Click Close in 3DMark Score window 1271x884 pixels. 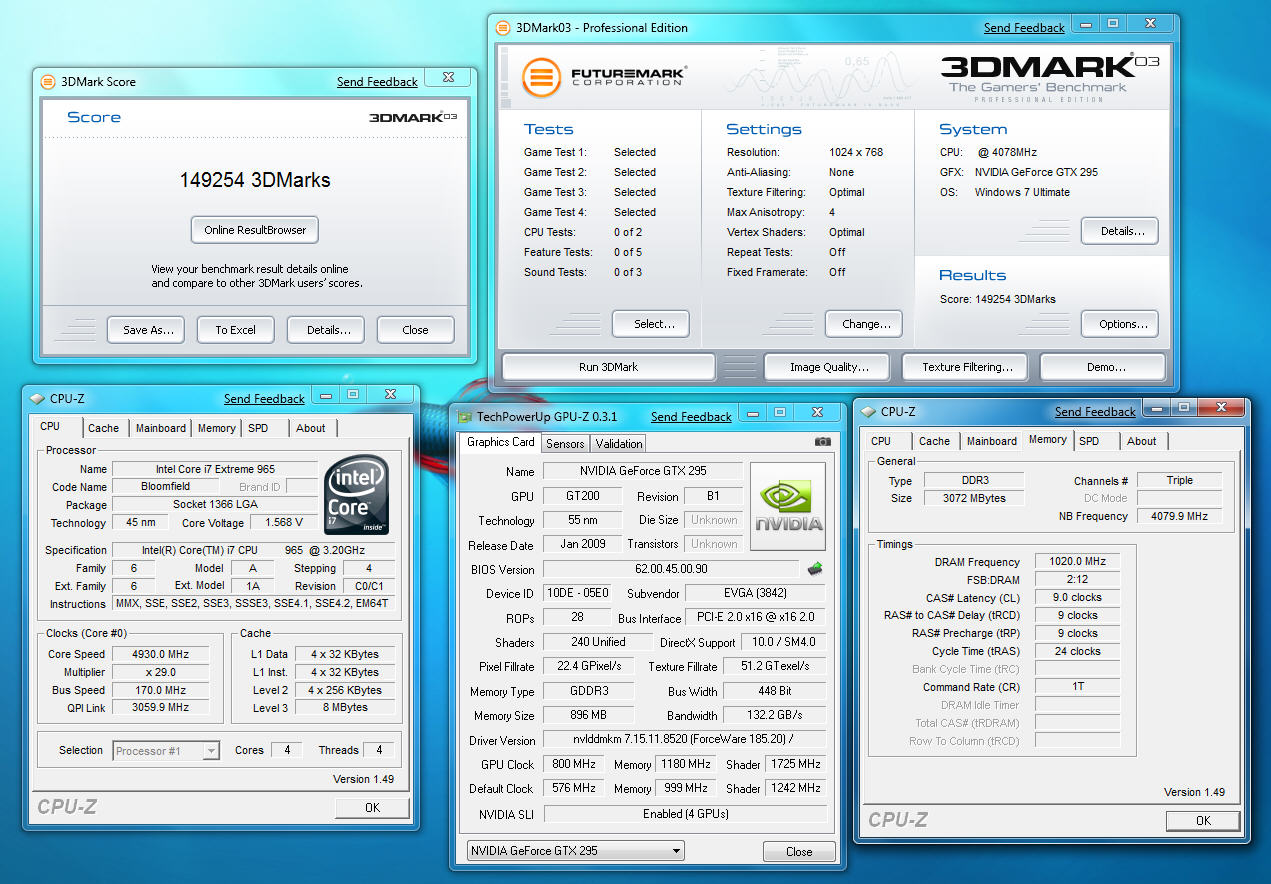tap(416, 330)
